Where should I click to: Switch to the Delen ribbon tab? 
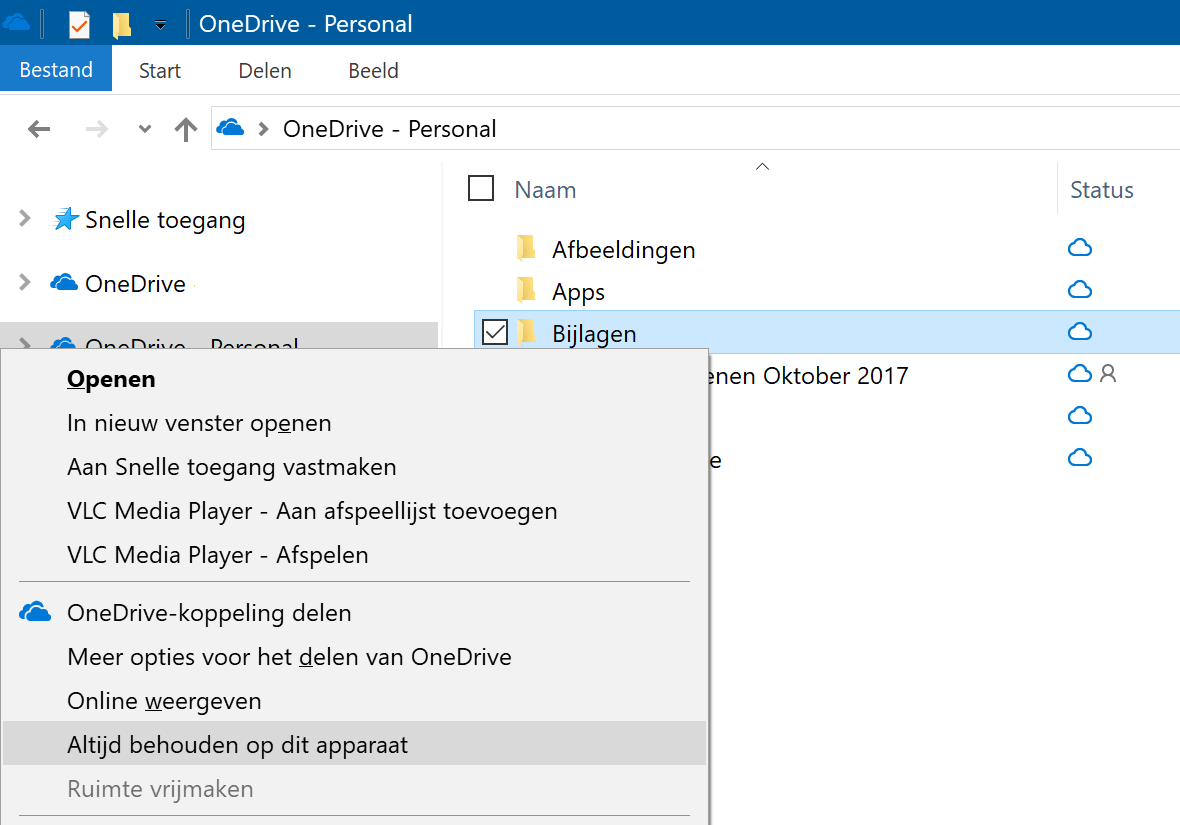pos(265,71)
